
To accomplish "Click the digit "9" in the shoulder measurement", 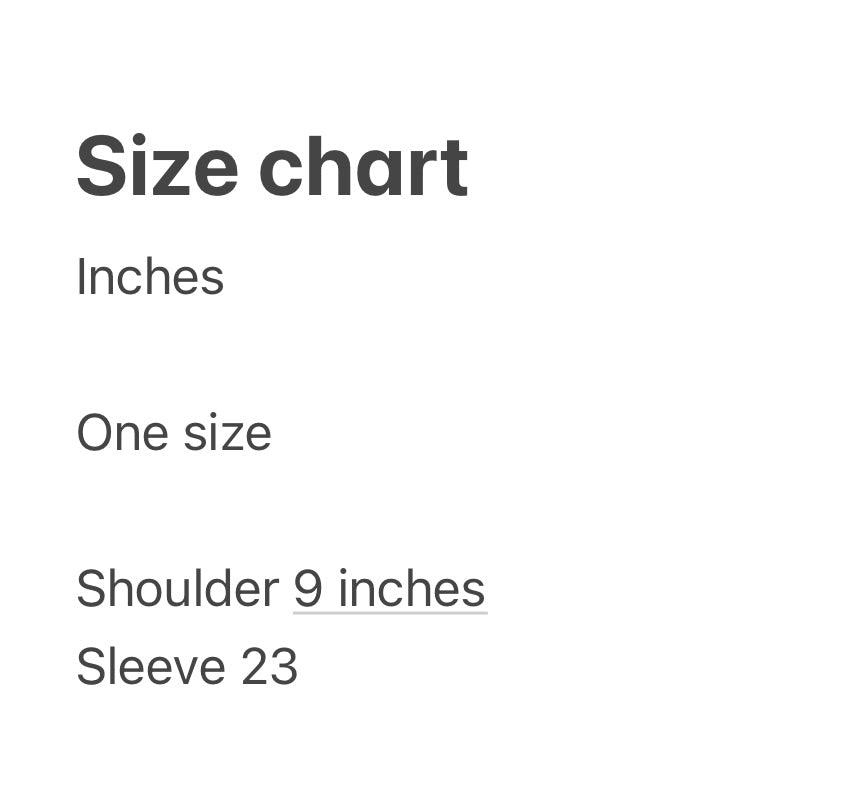I will point(308,588).
